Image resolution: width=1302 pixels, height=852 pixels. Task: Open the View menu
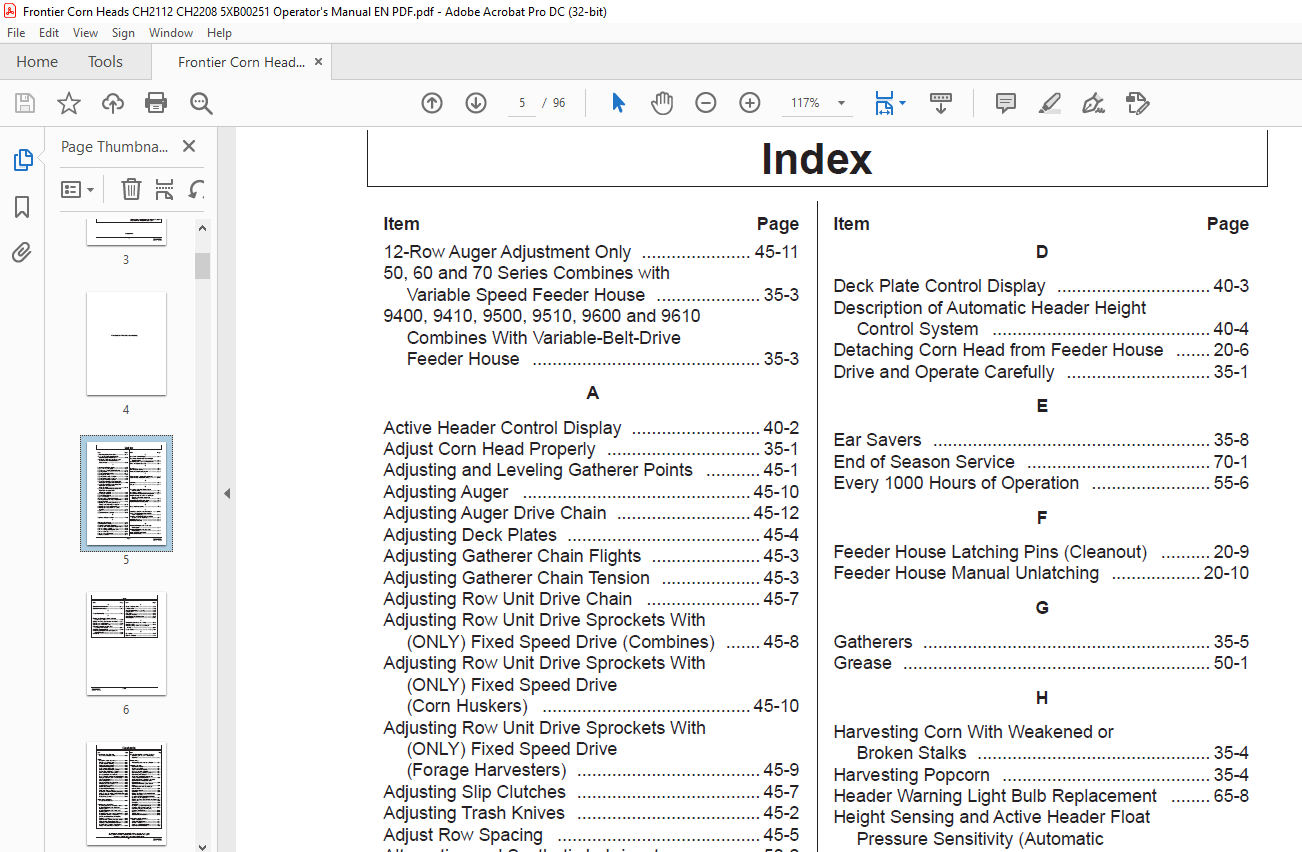tap(85, 33)
